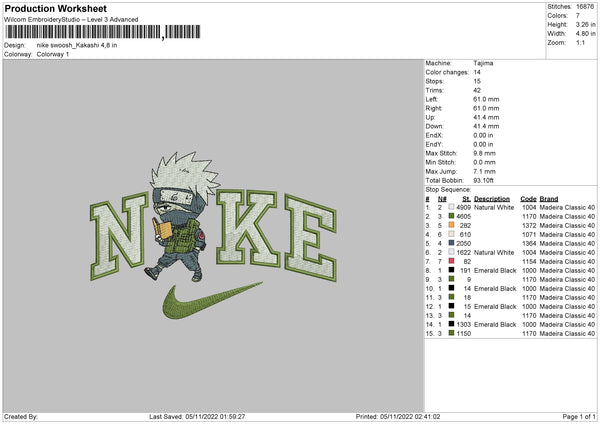Click the Zoom value 1:1
This screenshot has height=424, width=600.
point(580,42)
